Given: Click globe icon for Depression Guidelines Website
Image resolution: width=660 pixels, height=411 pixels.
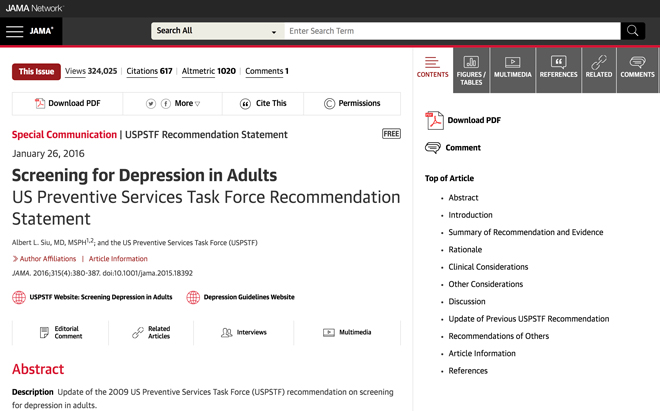Looking at the screenshot, I should (193, 297).
